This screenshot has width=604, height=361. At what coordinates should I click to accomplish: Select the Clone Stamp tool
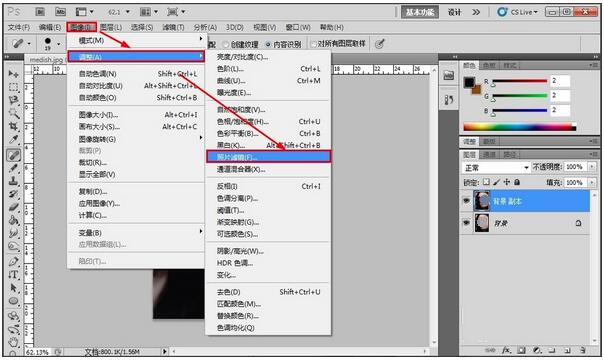pyautogui.click(x=13, y=181)
